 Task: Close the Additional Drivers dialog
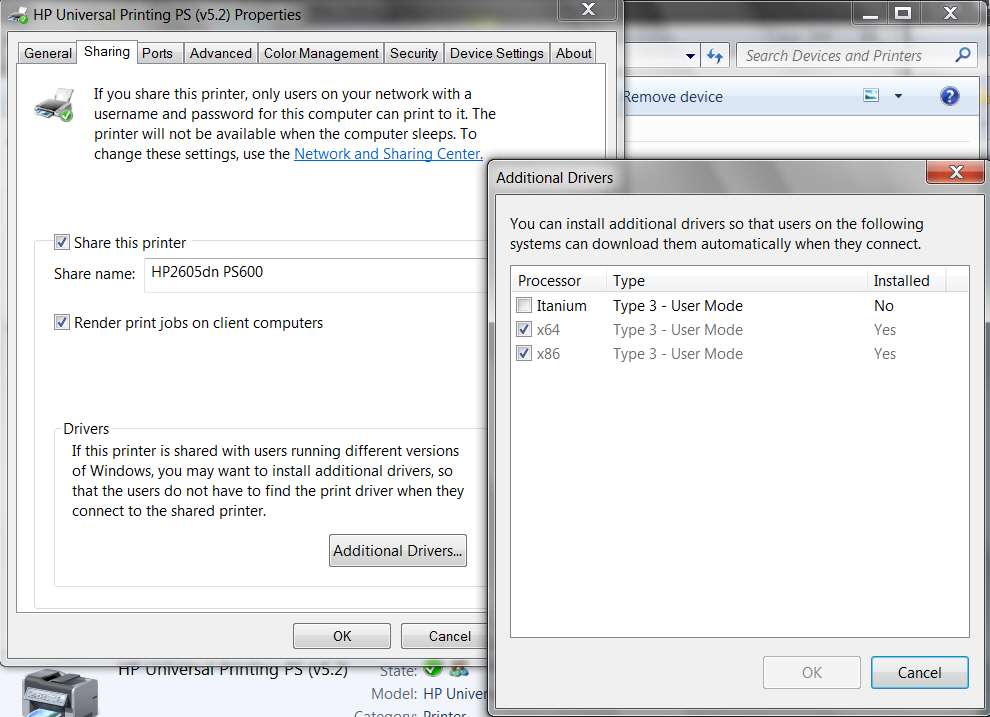click(955, 172)
